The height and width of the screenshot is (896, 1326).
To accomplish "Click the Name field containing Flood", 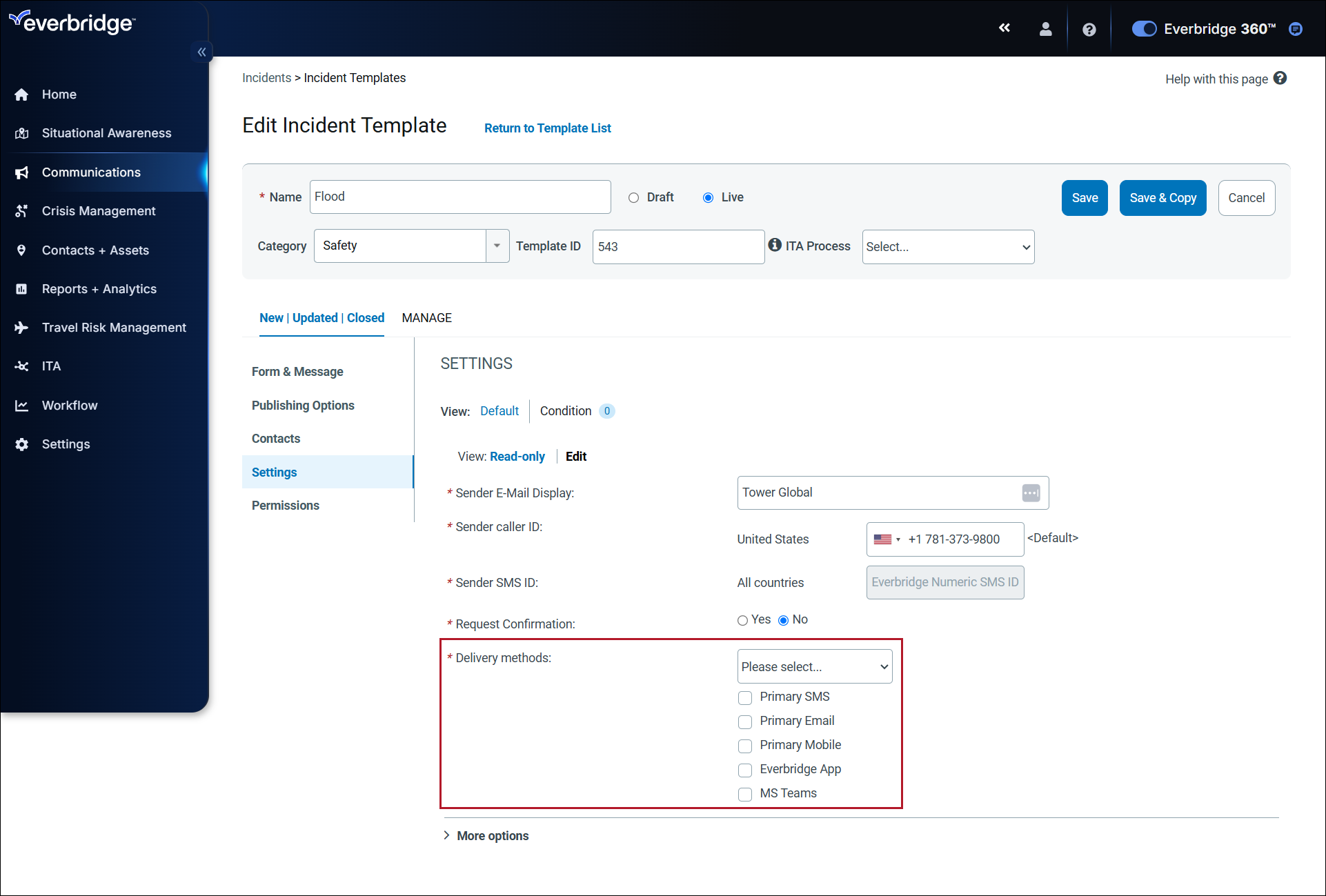I will tap(460, 197).
